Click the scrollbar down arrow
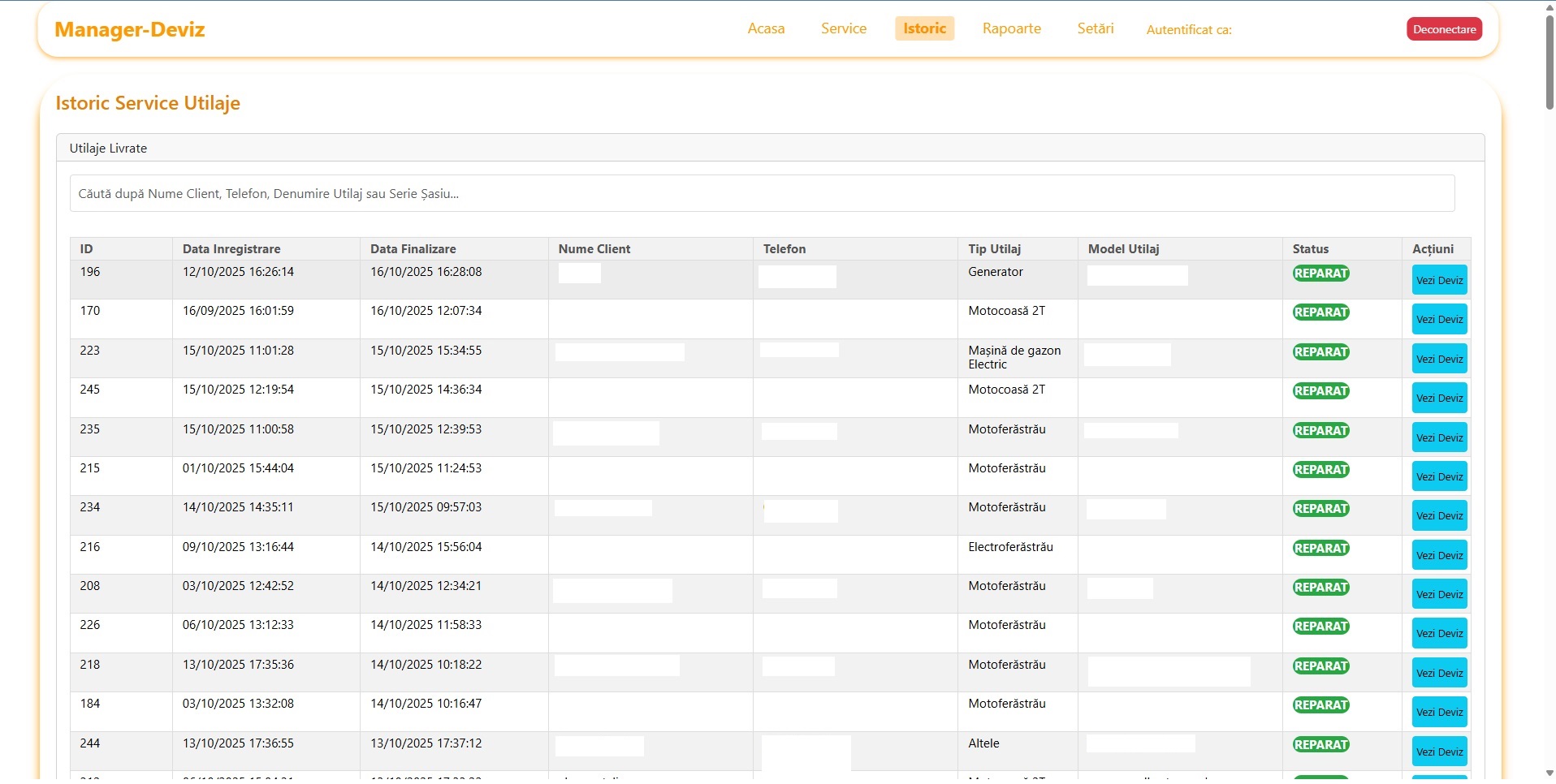 [1550, 773]
